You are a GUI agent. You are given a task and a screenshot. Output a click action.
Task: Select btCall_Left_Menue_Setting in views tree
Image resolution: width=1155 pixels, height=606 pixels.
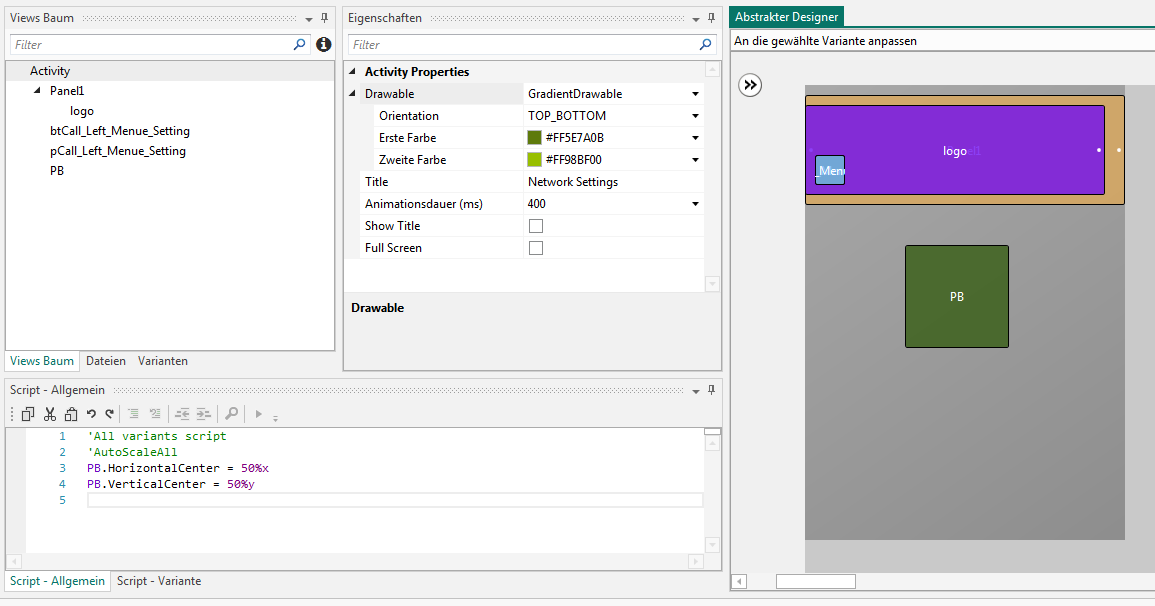pos(119,131)
